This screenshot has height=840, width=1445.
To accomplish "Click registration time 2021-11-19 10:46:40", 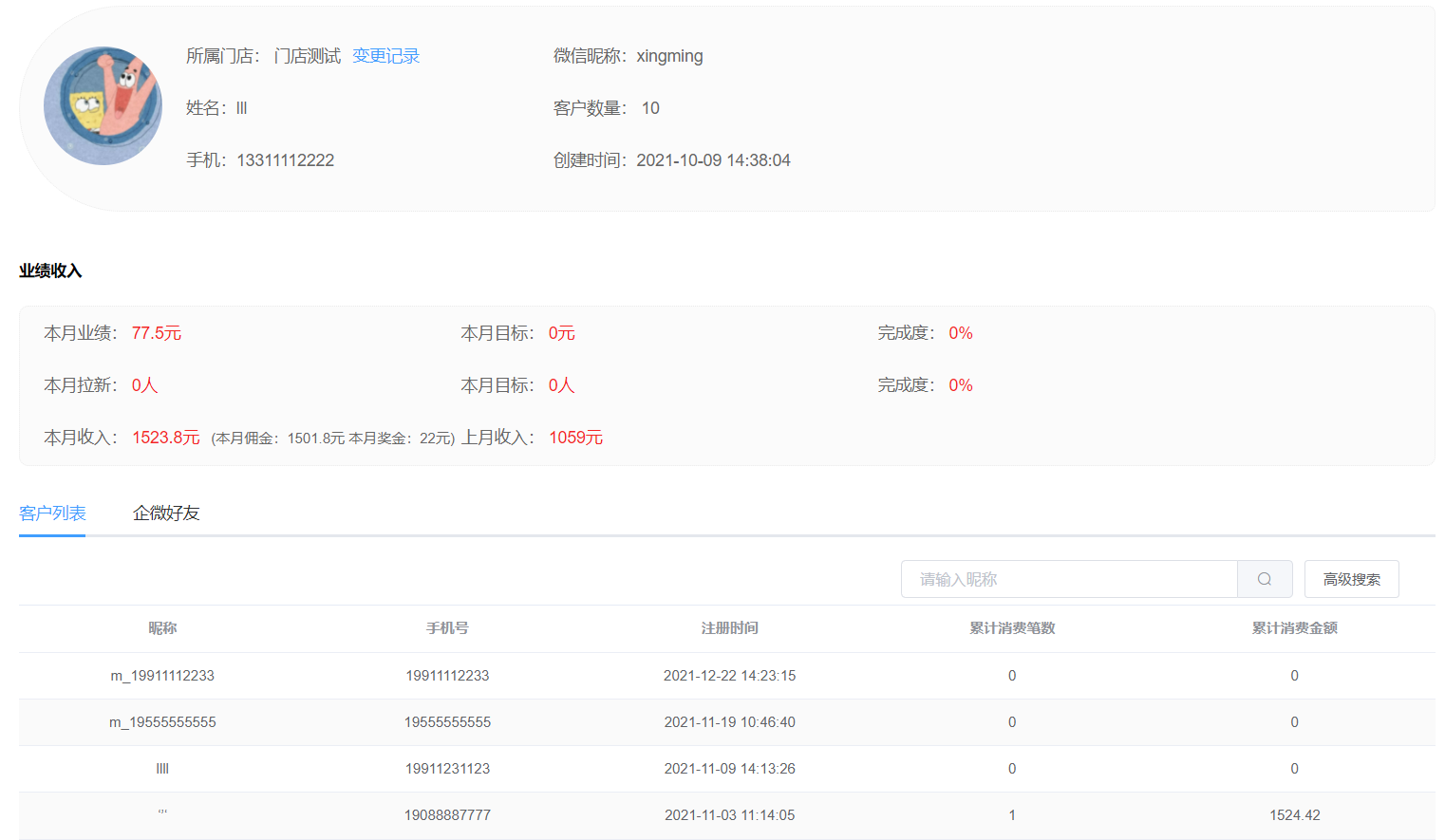I will click(x=729, y=722).
